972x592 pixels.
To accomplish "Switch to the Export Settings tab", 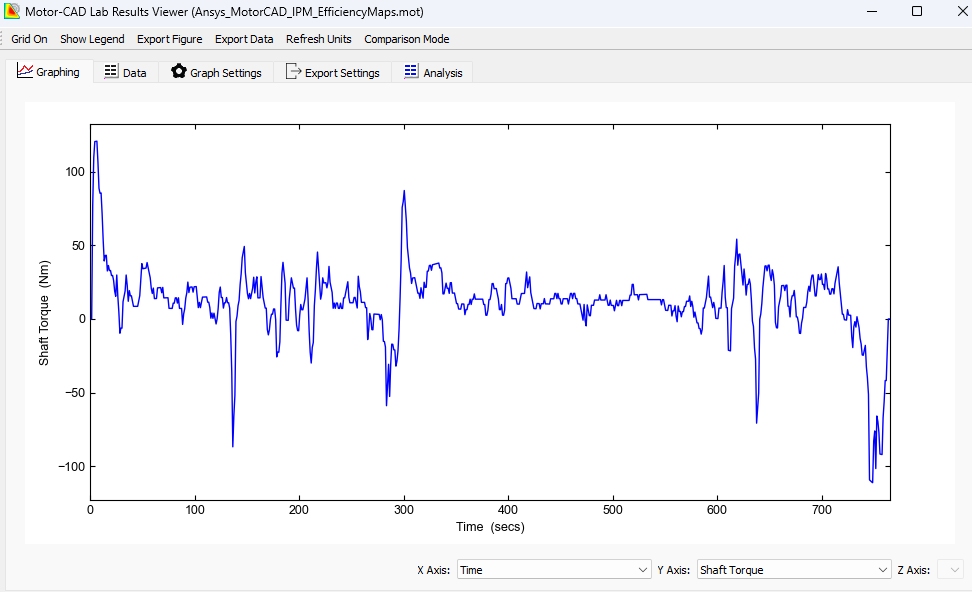I will [333, 71].
